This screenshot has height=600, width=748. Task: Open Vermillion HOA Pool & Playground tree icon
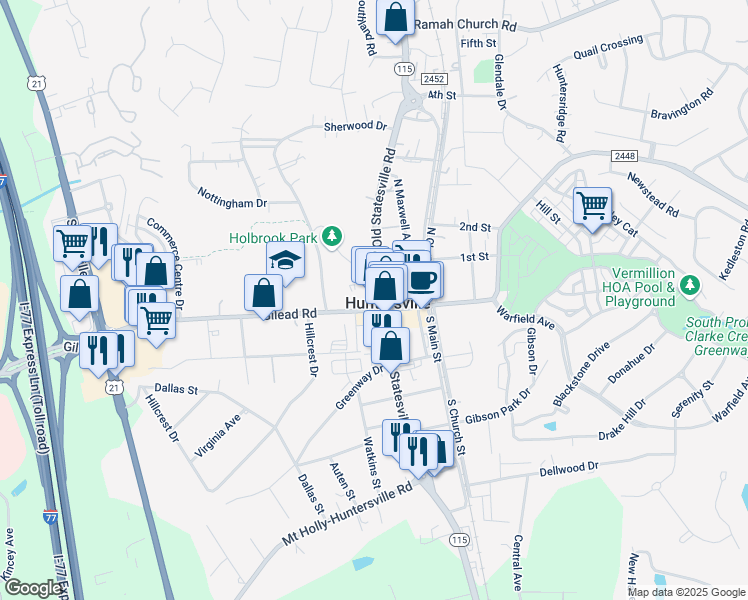point(689,285)
